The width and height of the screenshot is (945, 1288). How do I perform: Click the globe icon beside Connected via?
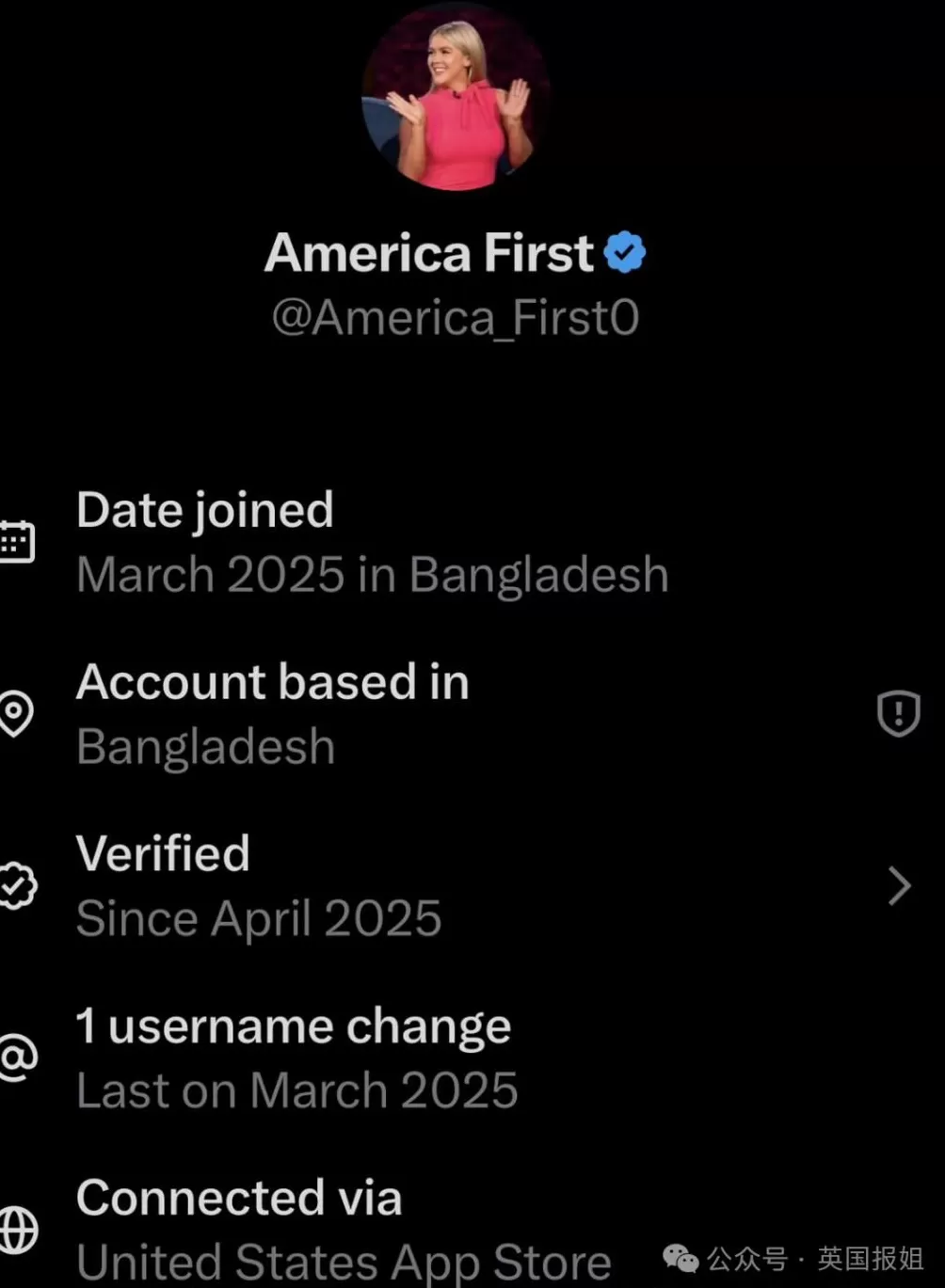[16, 1229]
